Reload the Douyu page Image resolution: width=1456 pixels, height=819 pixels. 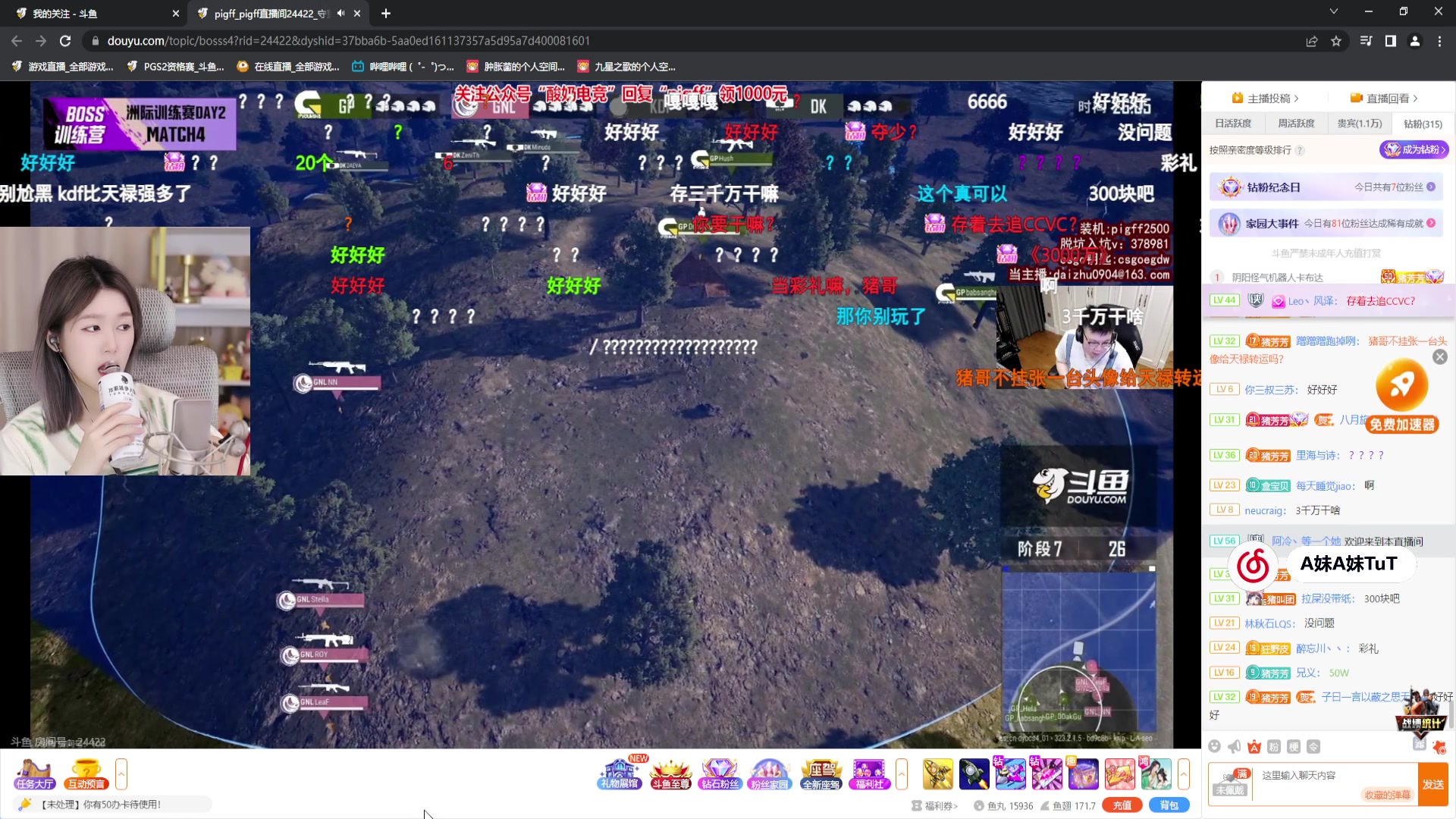coord(65,41)
